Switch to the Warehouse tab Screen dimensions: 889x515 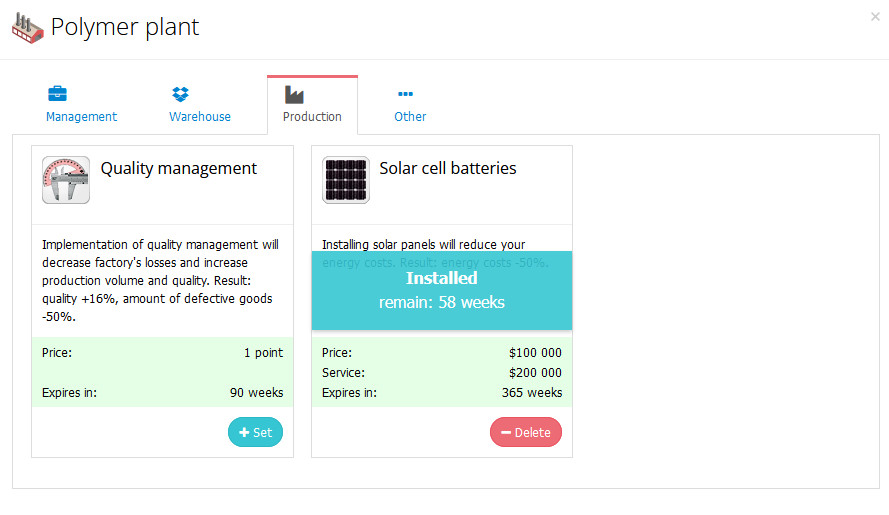200,116
